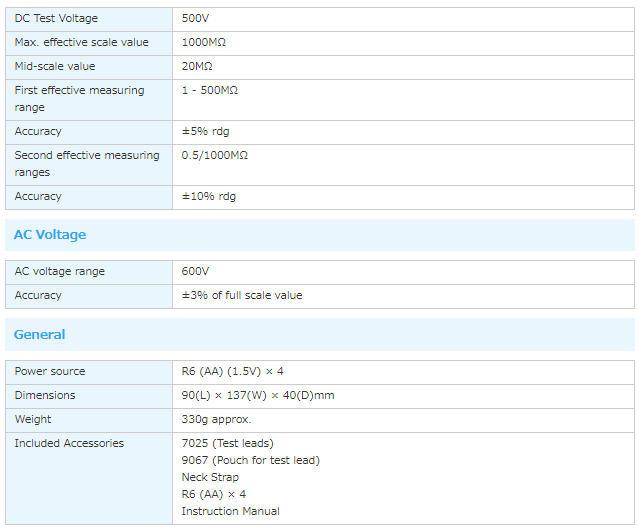The width and height of the screenshot is (639, 530).
Task: Select the Mid-scale value label
Action: point(55,66)
